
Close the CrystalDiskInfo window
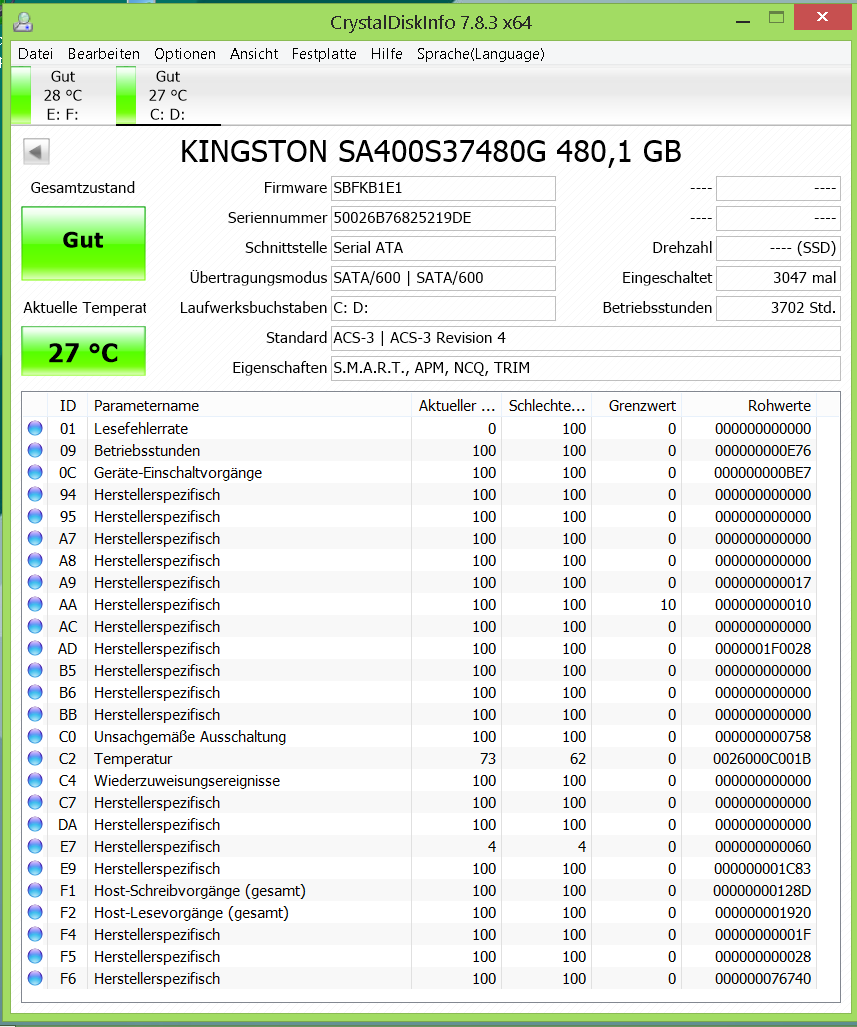click(x=822, y=17)
